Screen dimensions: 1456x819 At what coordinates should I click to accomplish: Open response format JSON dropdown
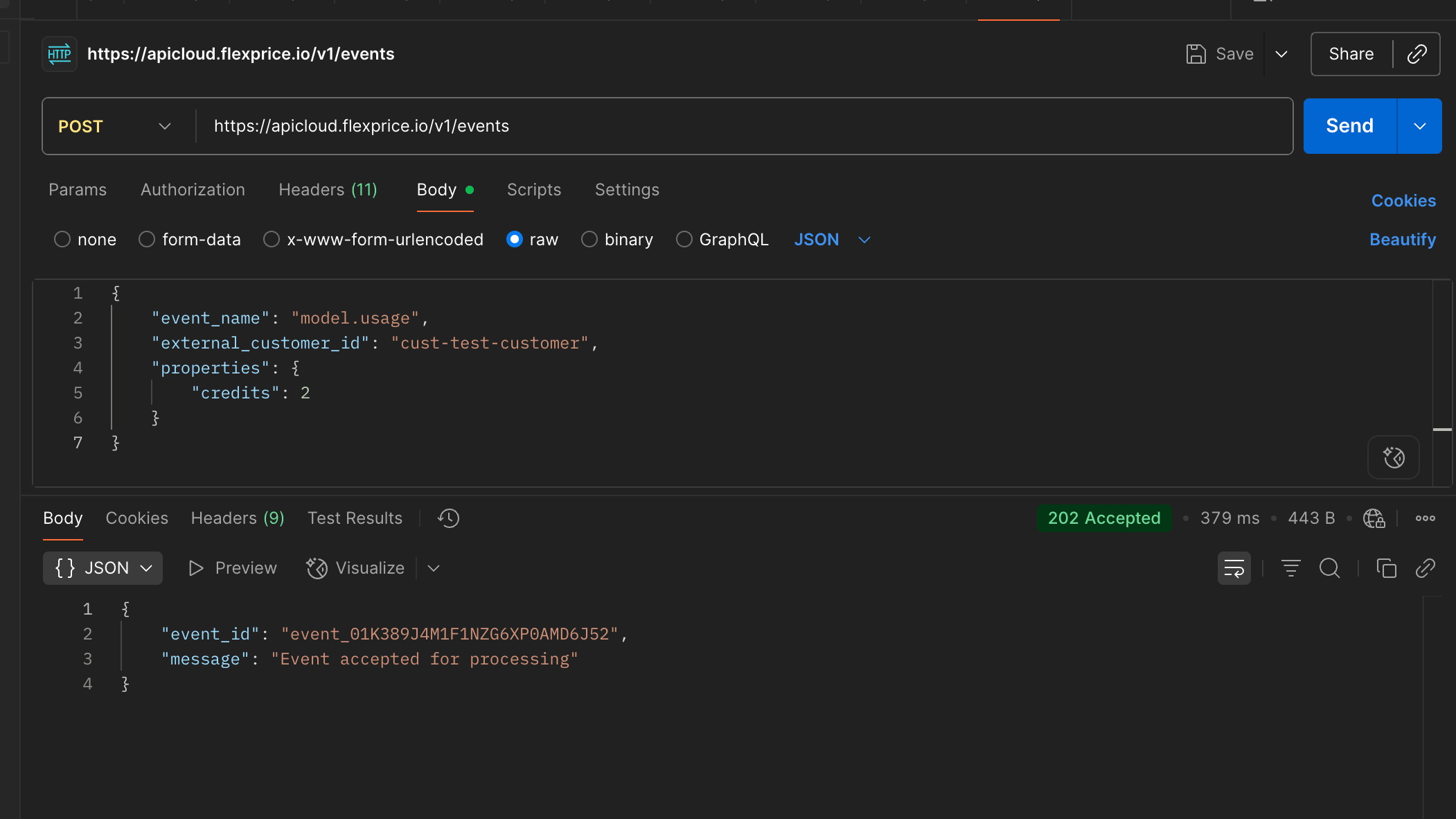tap(103, 568)
